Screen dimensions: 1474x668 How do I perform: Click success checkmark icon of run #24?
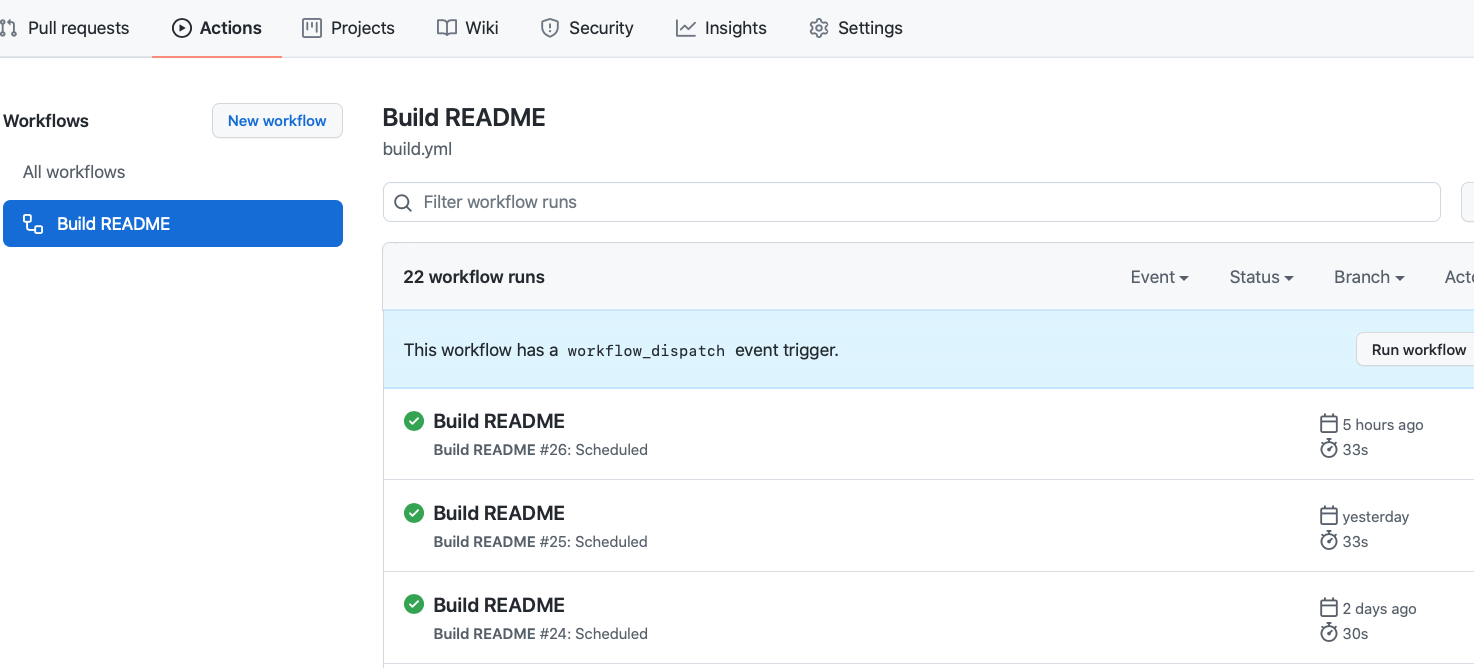(414, 604)
